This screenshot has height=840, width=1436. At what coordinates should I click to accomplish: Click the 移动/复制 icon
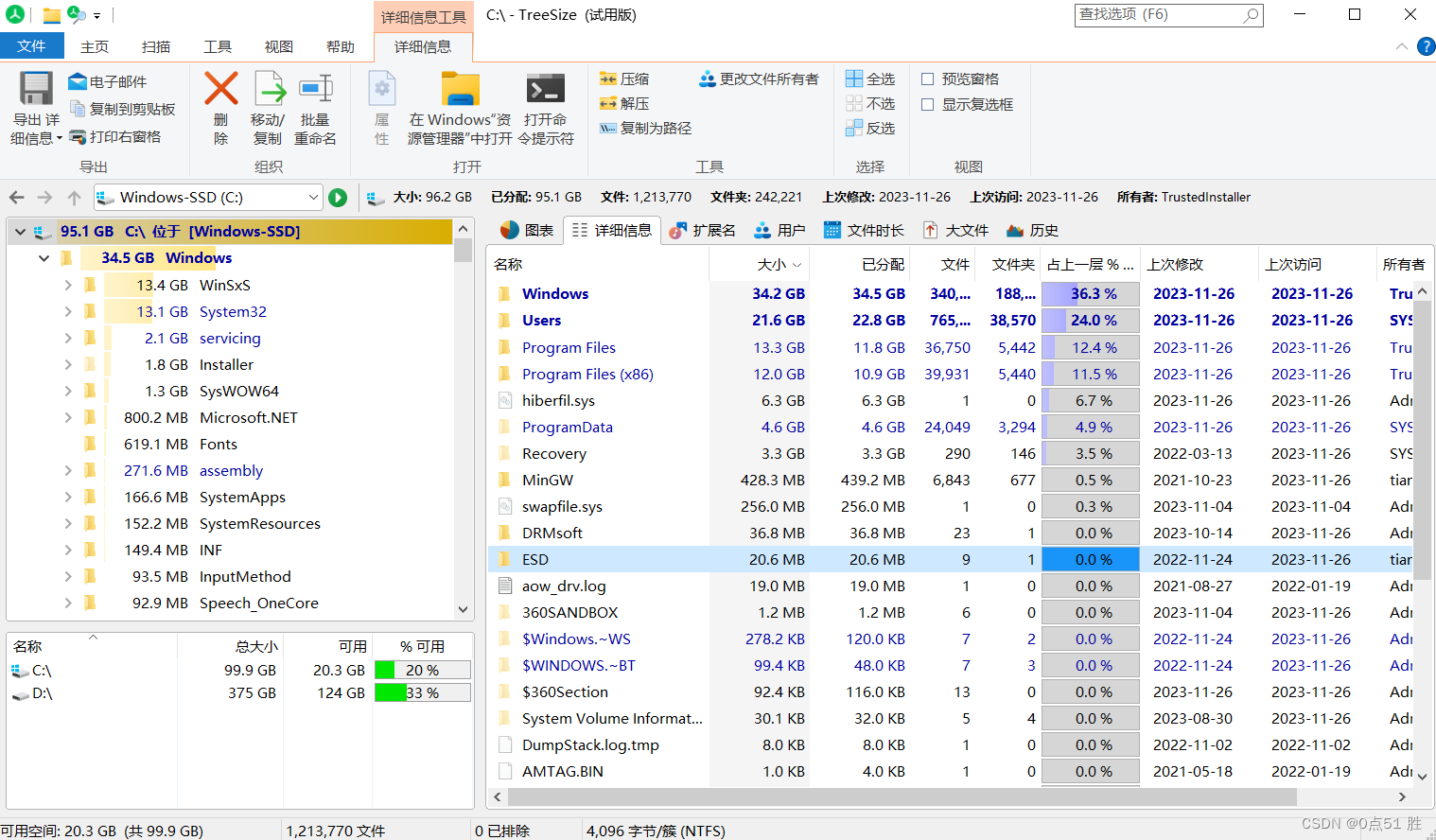click(x=270, y=89)
